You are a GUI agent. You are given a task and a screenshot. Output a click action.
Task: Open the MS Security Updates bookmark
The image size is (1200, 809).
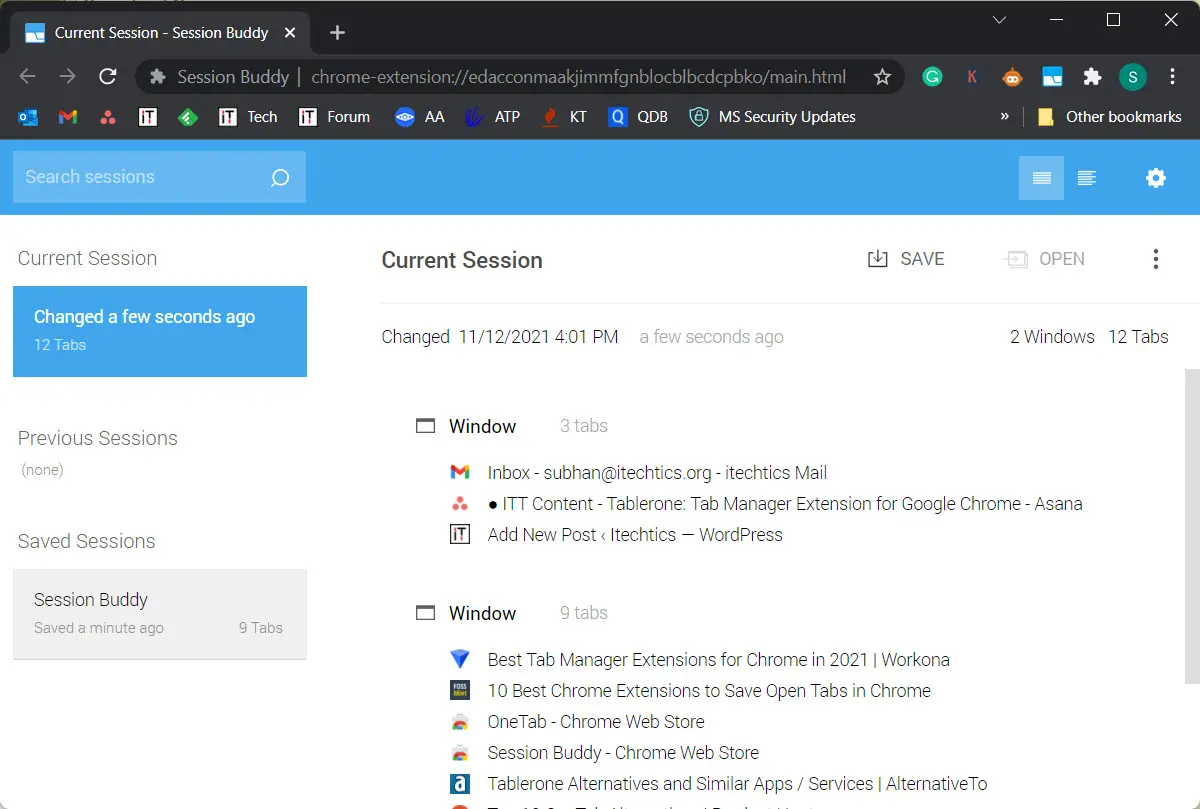[x=773, y=117]
